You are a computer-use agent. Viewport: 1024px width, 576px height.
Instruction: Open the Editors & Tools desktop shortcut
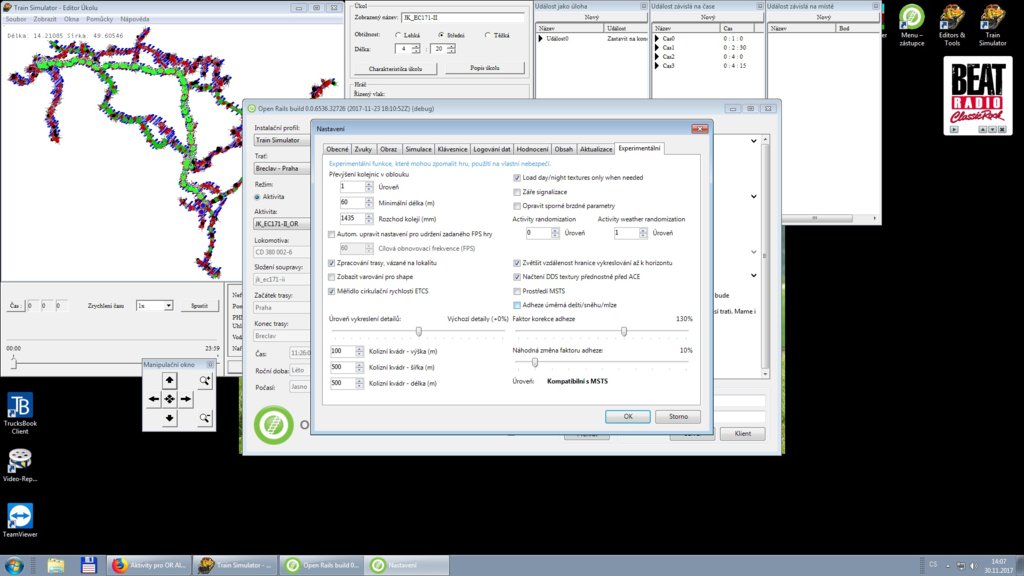click(x=951, y=24)
